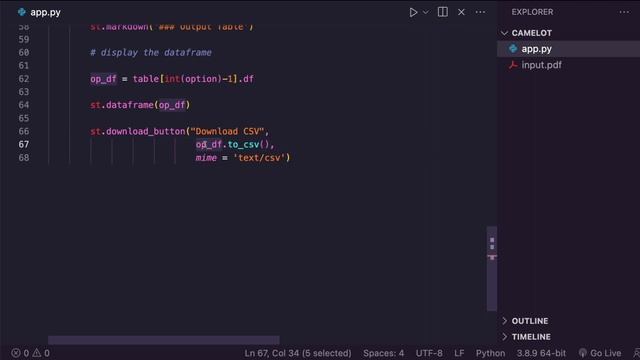Select interpreter 3.8.9 64-bit
This screenshot has height=360, width=640.
tap(541, 353)
